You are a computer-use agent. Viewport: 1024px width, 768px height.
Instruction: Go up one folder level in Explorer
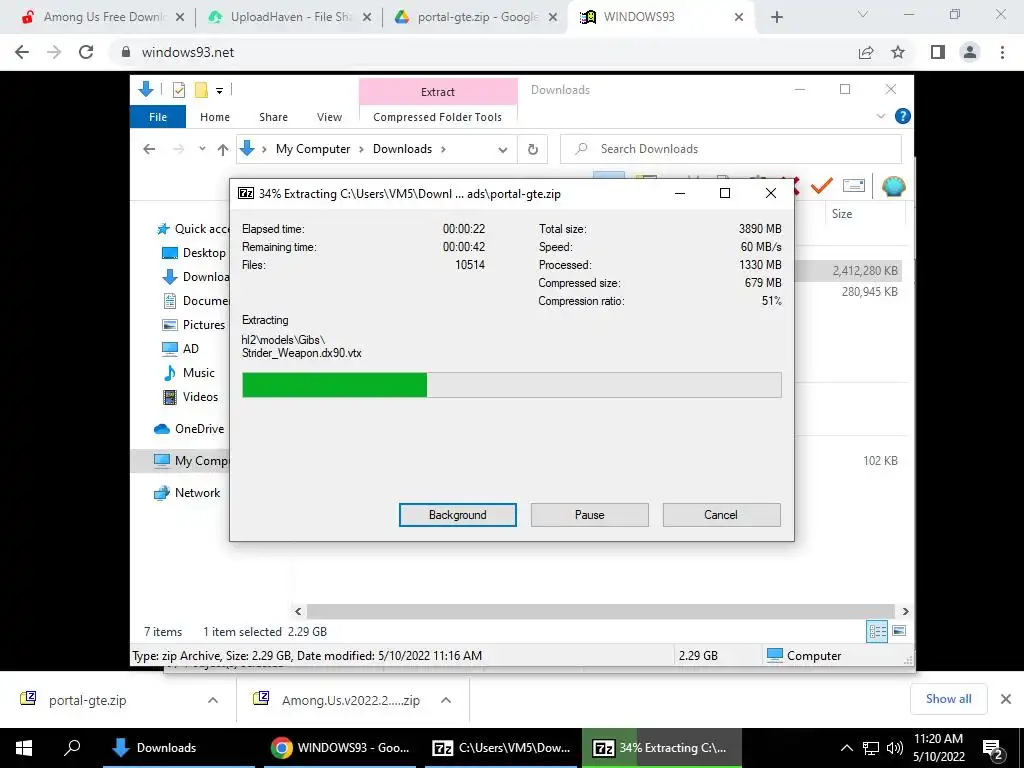pyautogui.click(x=223, y=150)
